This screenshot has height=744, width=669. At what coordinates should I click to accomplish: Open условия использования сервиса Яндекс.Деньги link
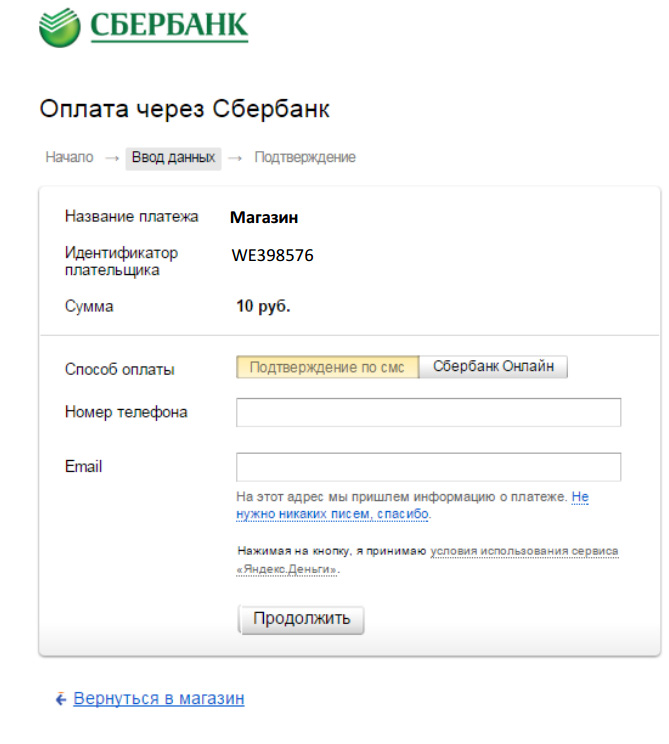coord(427,560)
